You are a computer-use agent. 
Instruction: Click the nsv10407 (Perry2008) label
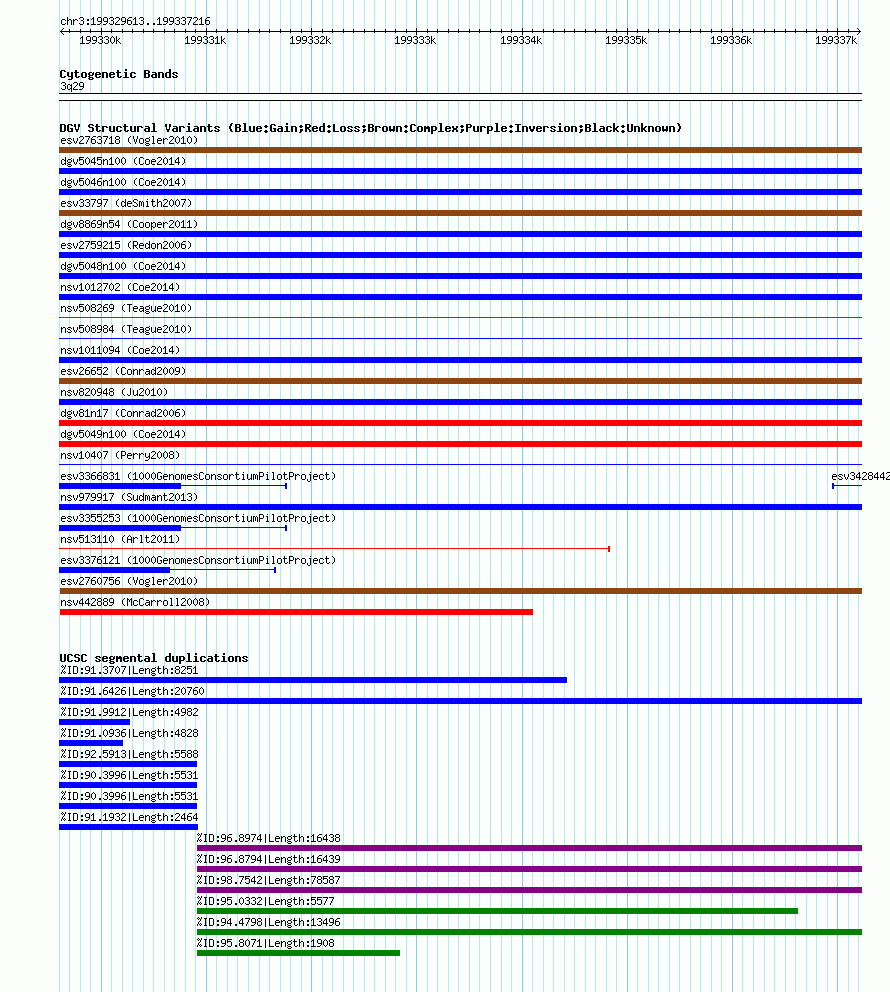point(120,456)
